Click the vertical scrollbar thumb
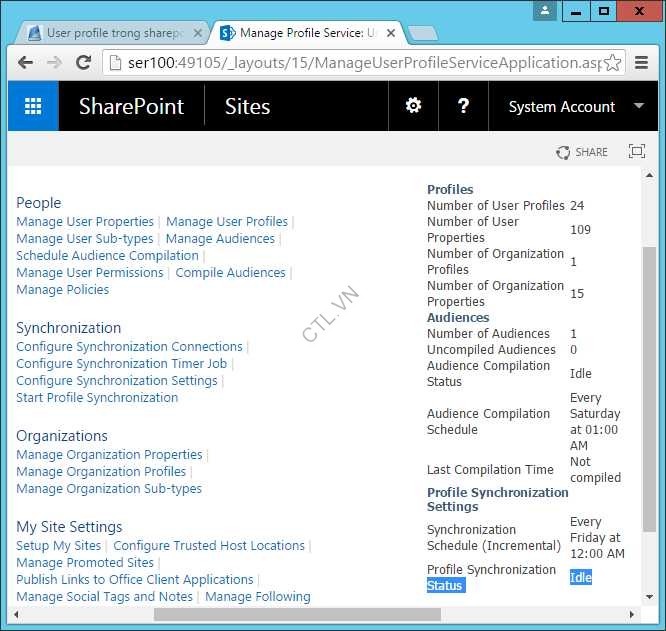The height and width of the screenshot is (631, 666). (x=649, y=389)
